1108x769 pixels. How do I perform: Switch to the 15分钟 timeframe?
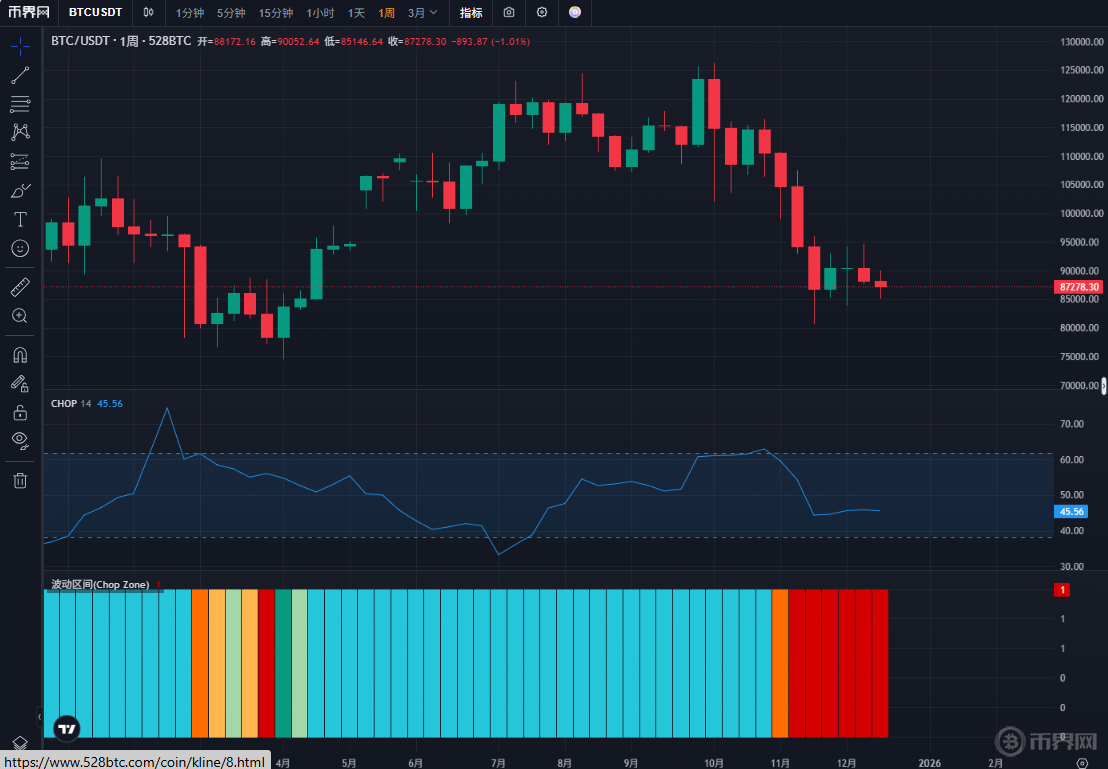point(276,13)
